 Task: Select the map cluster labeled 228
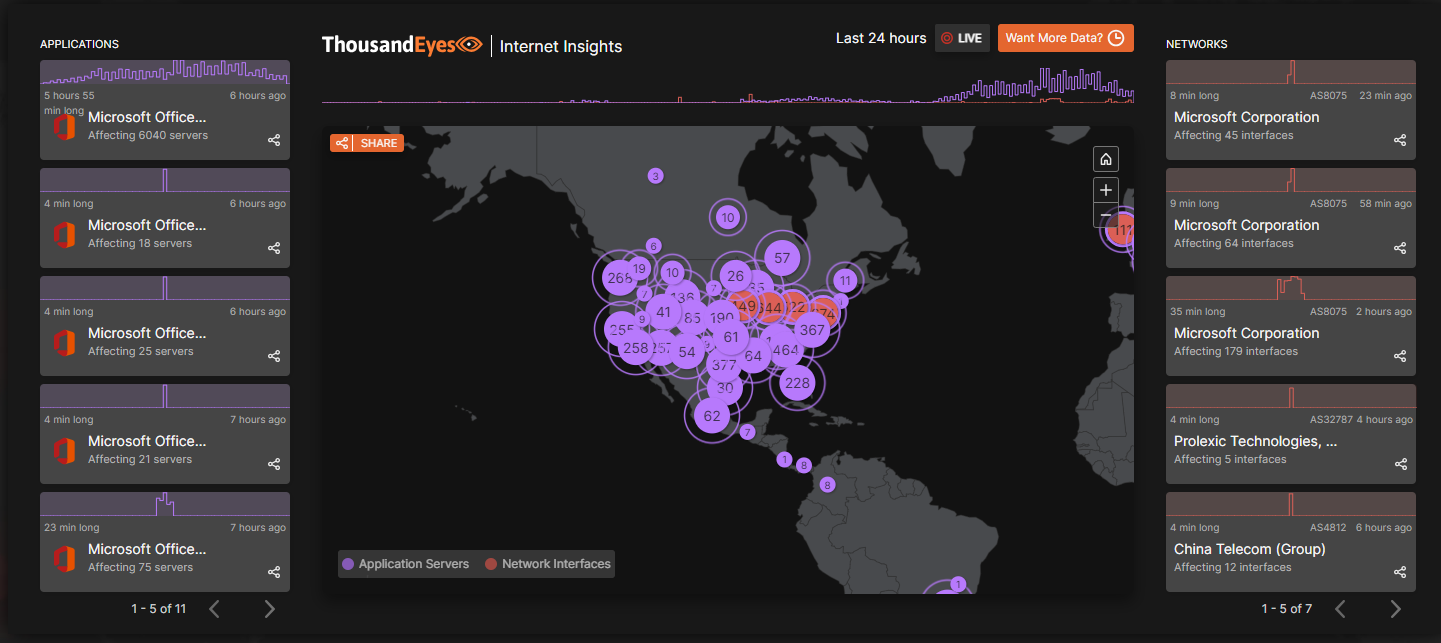coord(797,382)
